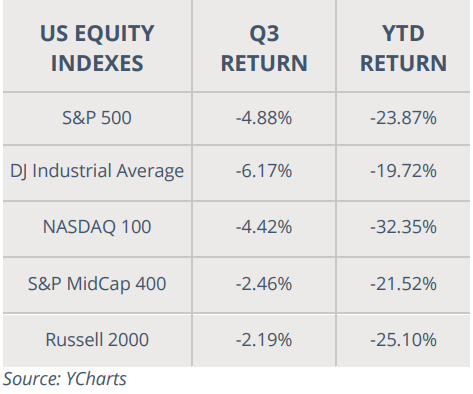
Task: Select the YTD RETURN column header
Action: pyautogui.click(x=403, y=48)
